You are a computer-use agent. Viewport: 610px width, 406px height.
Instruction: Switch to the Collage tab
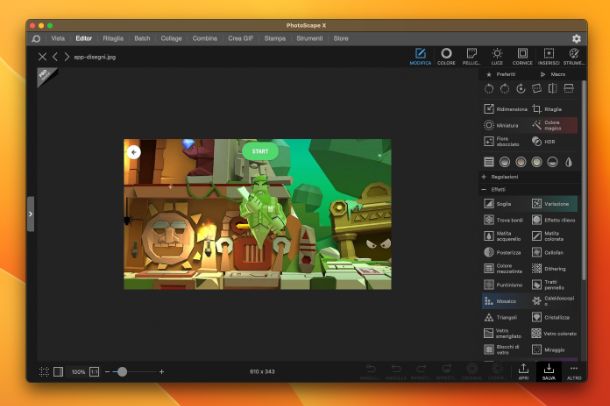(x=171, y=38)
